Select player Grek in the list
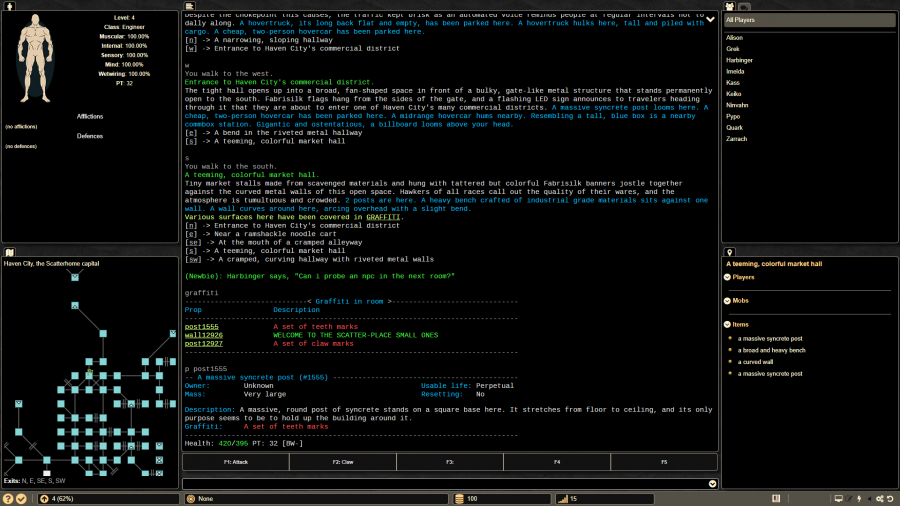This screenshot has width=900, height=506. tap(732, 49)
